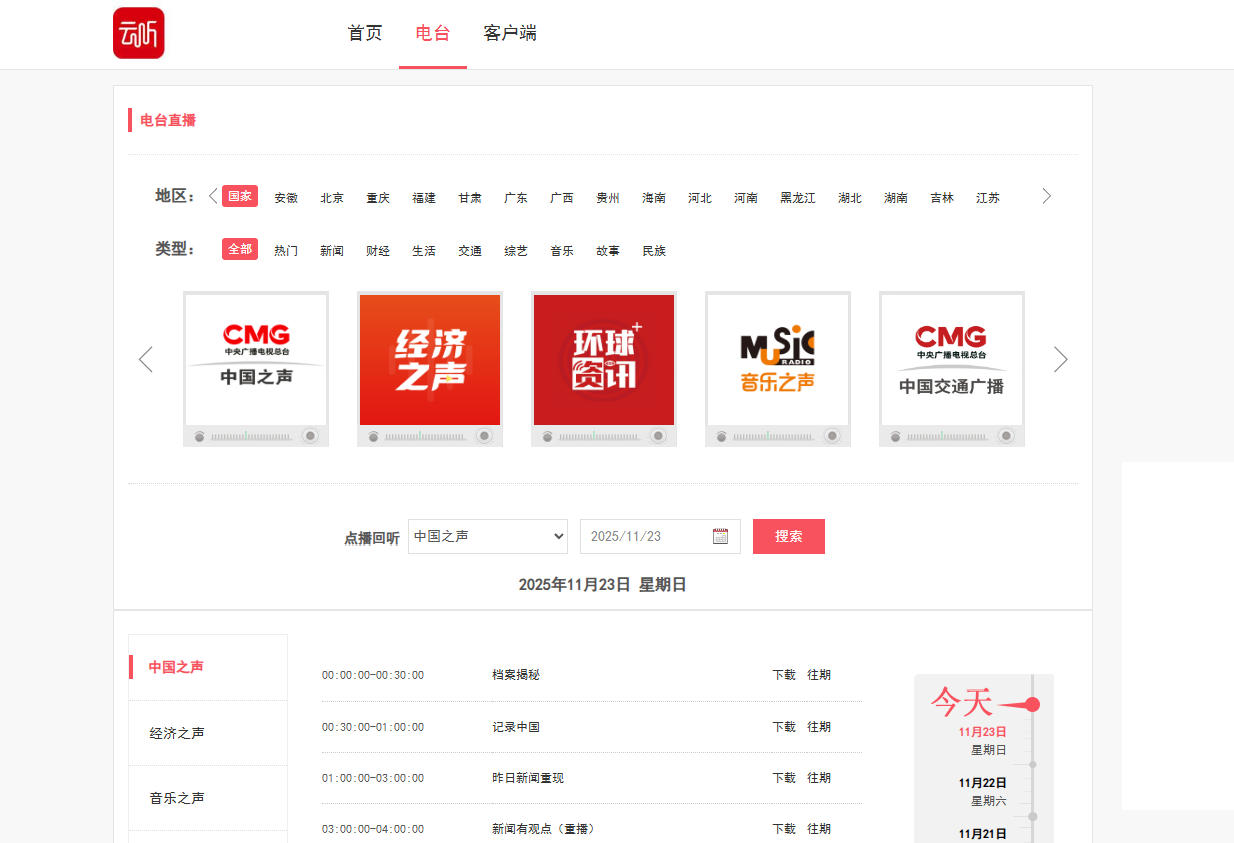The image size is (1234, 843).
Task: Filter stations by 音乐 type
Action: [562, 251]
